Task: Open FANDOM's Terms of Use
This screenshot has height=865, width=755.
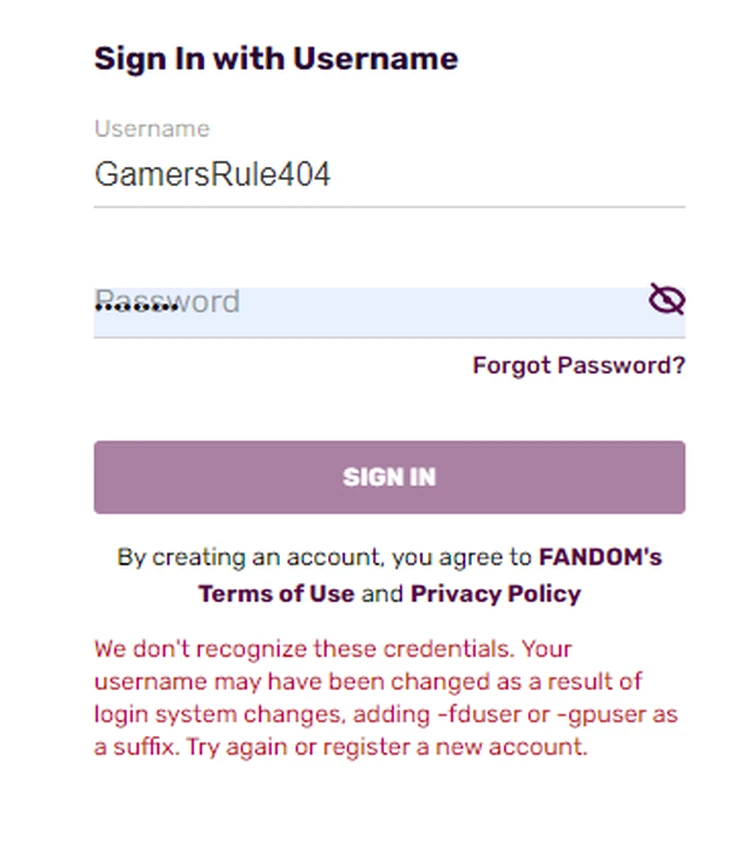Action: [276, 593]
